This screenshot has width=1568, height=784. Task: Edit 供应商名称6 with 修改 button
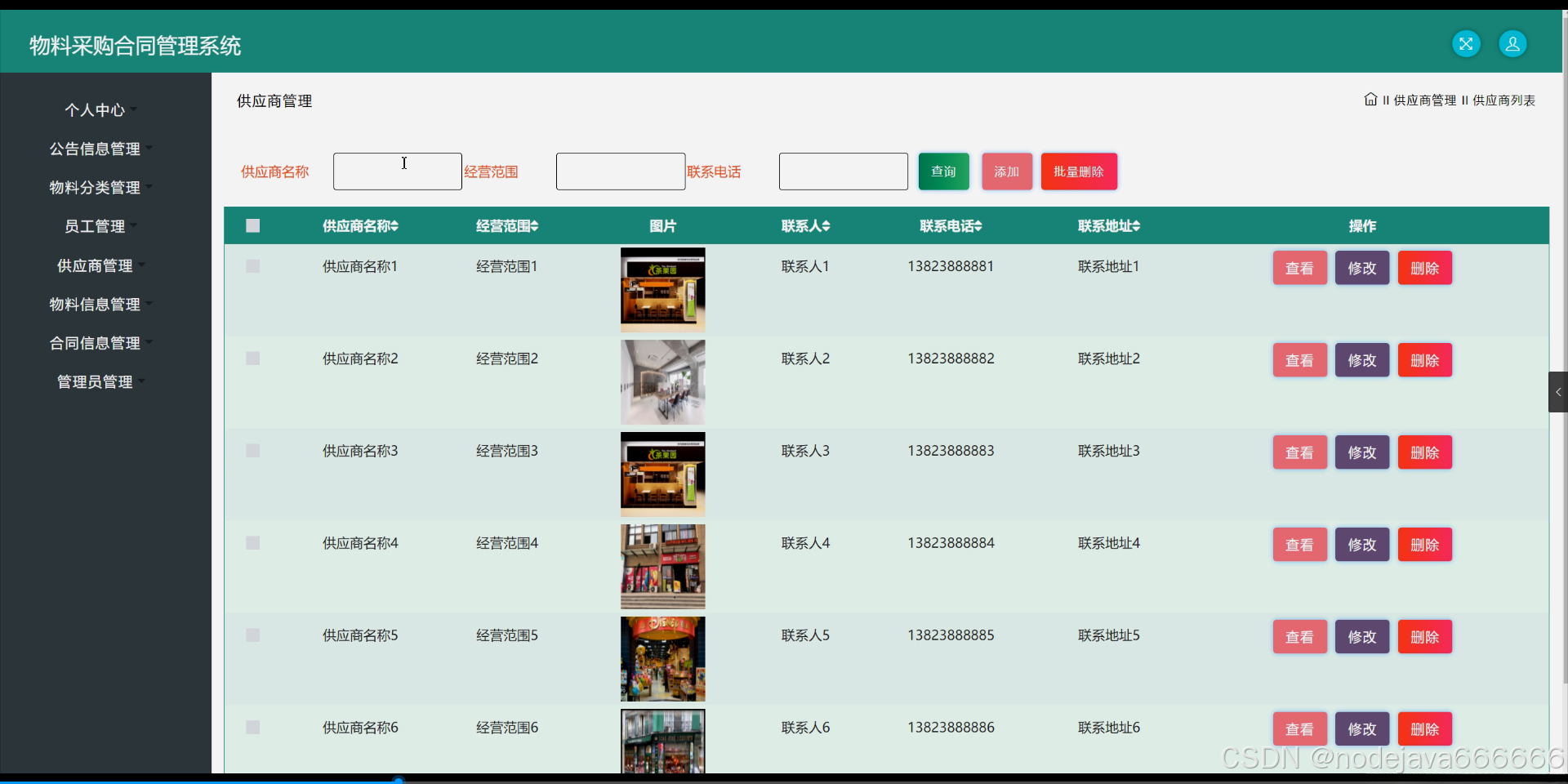point(1362,729)
